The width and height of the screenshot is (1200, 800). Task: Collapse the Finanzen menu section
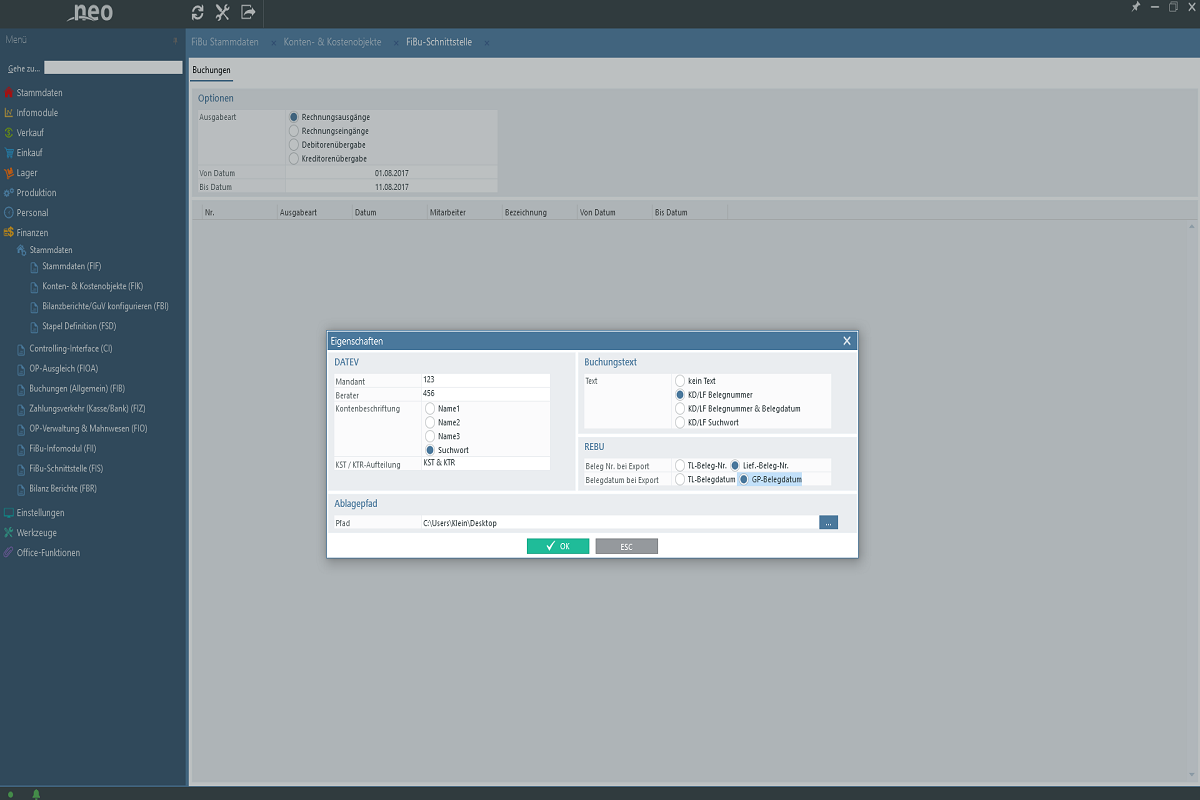coord(32,233)
